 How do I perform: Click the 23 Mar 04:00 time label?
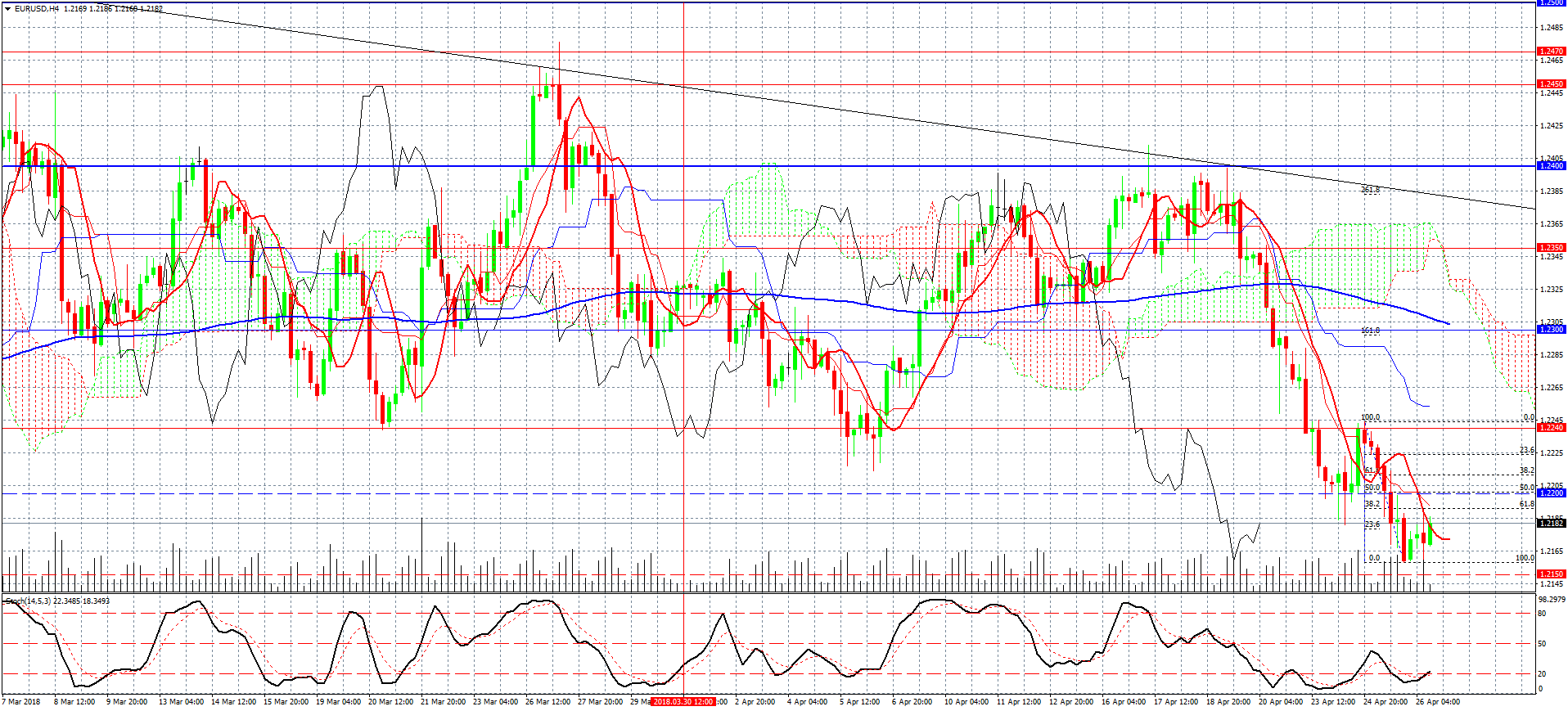pos(495,702)
